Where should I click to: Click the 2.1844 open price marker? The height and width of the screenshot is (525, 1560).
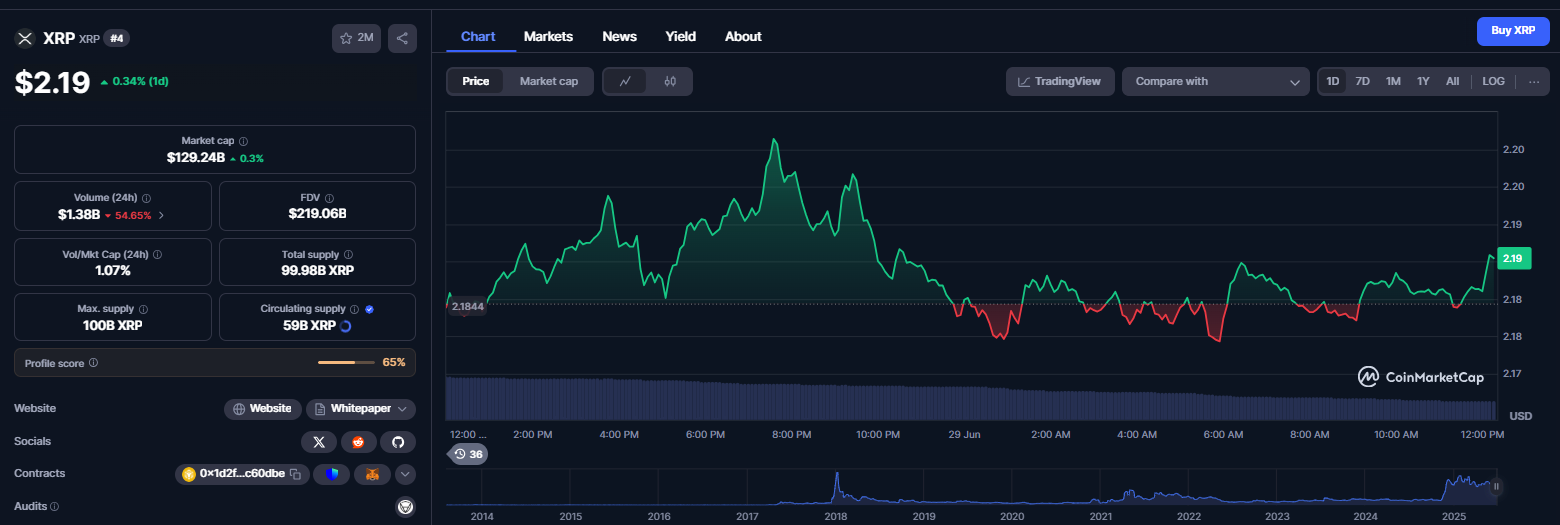click(x=468, y=306)
